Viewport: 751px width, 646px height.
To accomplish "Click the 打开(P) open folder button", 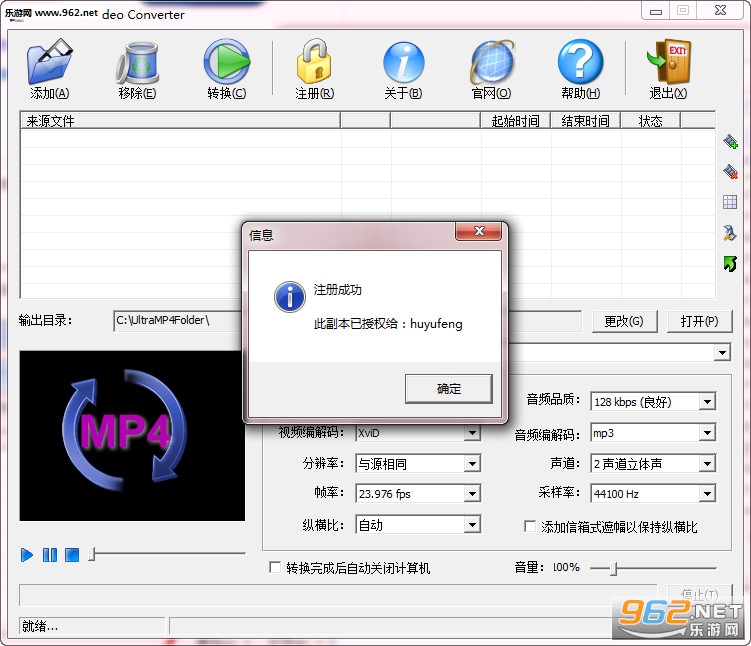I will point(699,321).
